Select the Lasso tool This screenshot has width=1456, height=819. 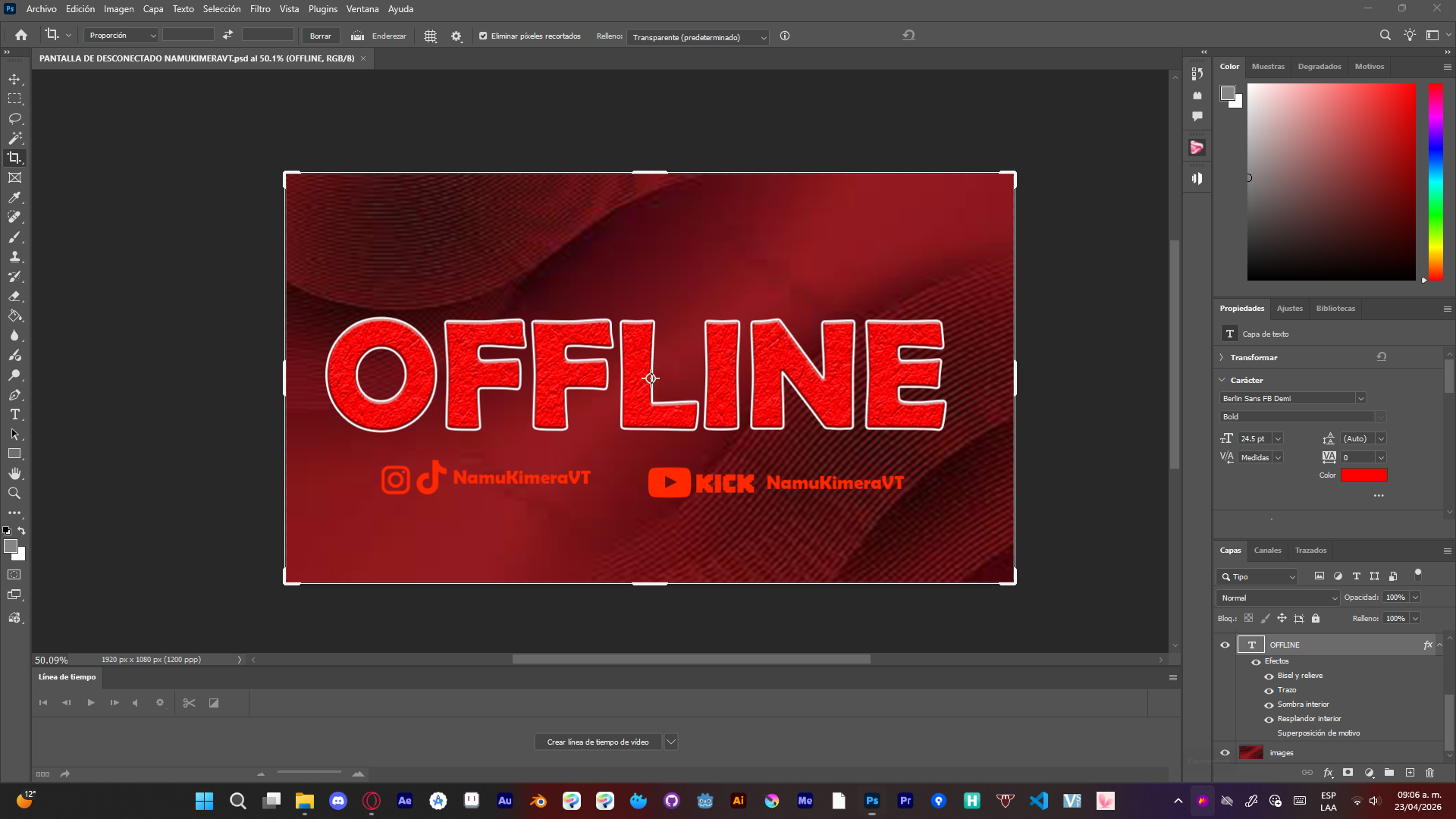click(x=14, y=118)
